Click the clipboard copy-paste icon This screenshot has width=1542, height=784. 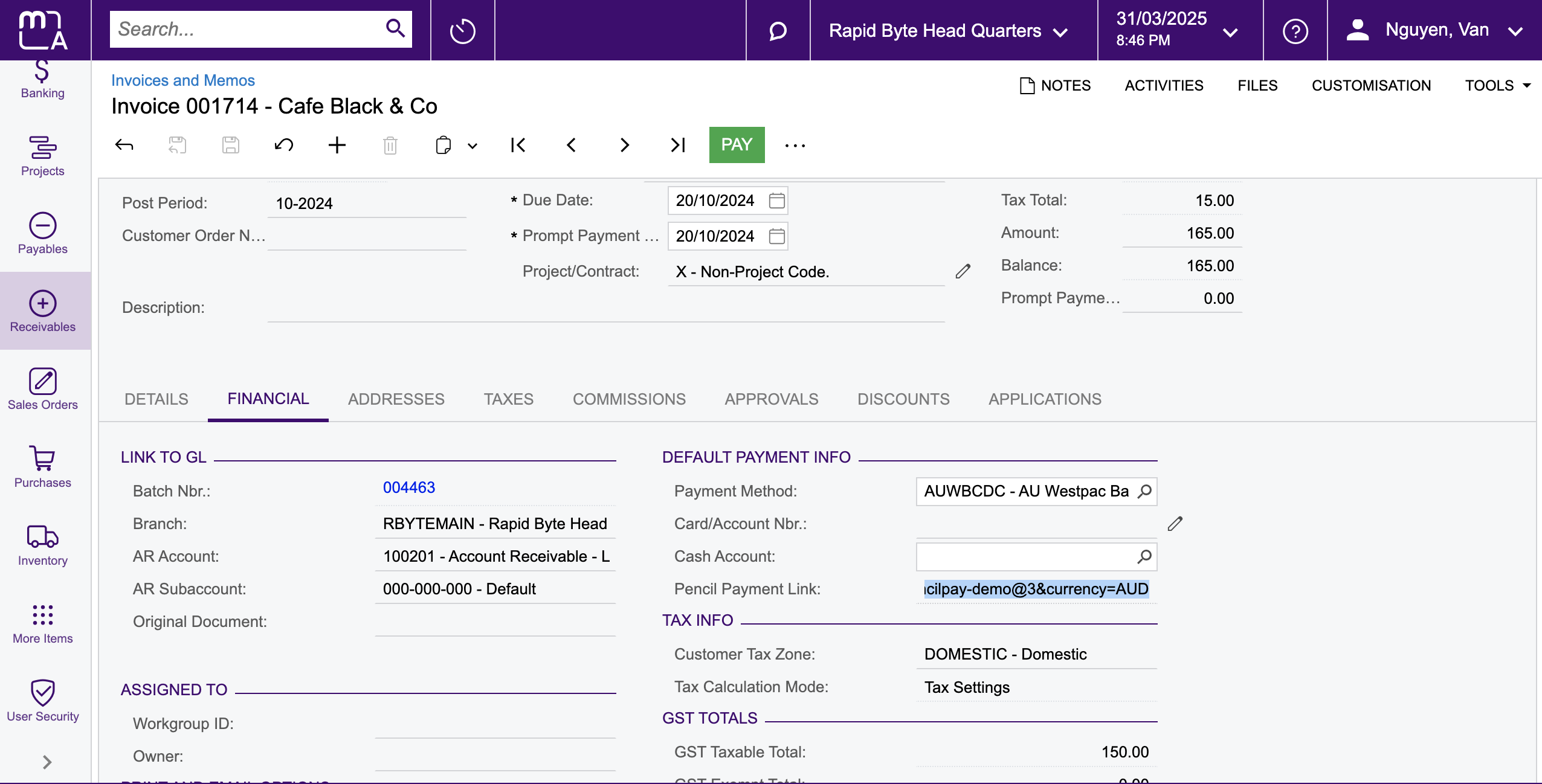pyautogui.click(x=443, y=145)
